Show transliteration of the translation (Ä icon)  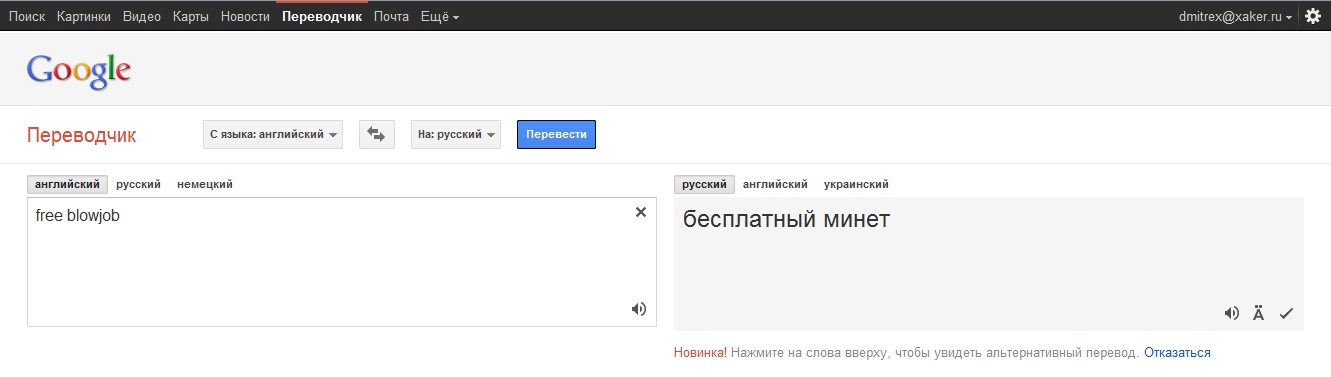point(1259,313)
